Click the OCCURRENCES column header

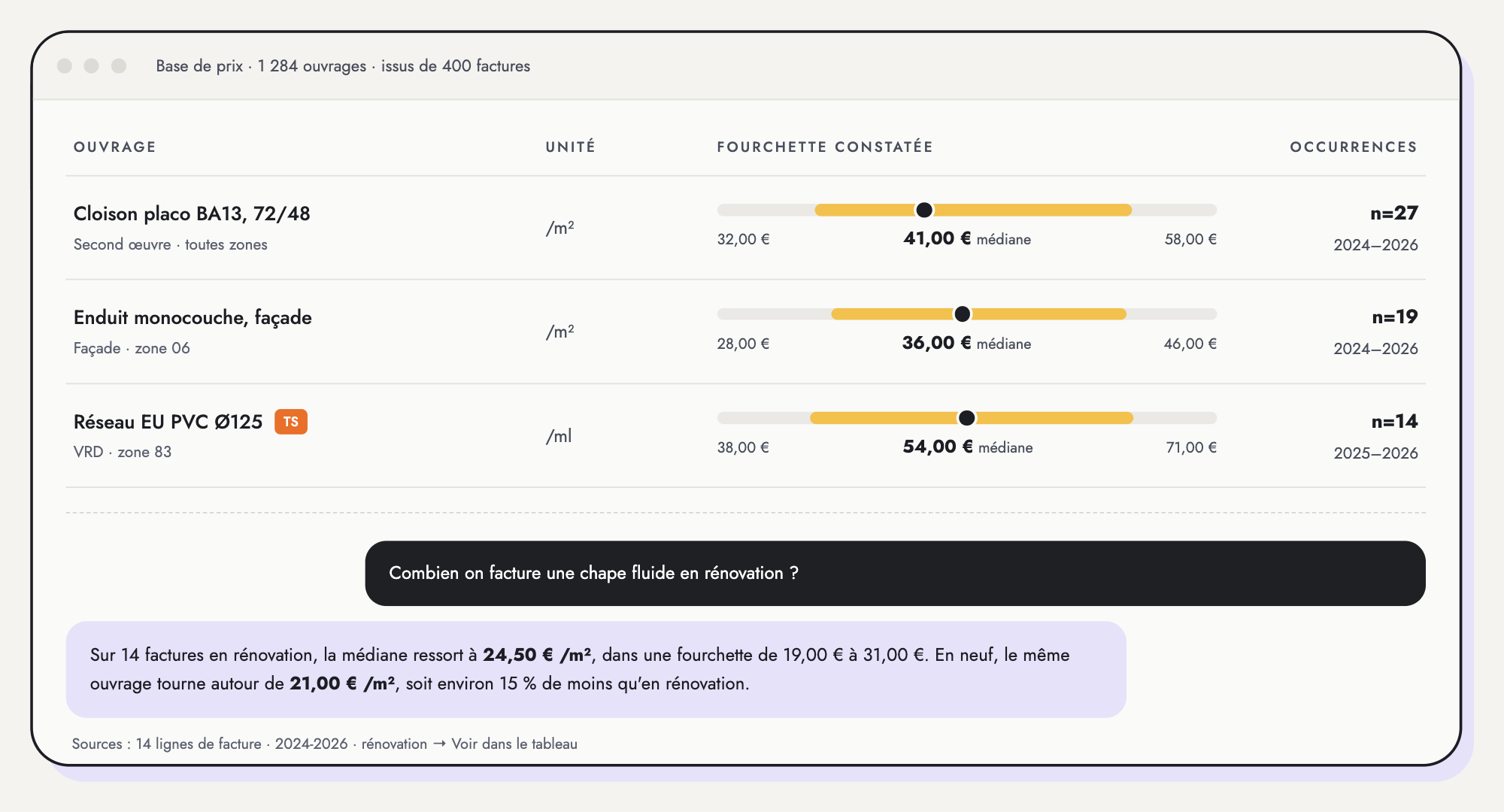click(1354, 147)
